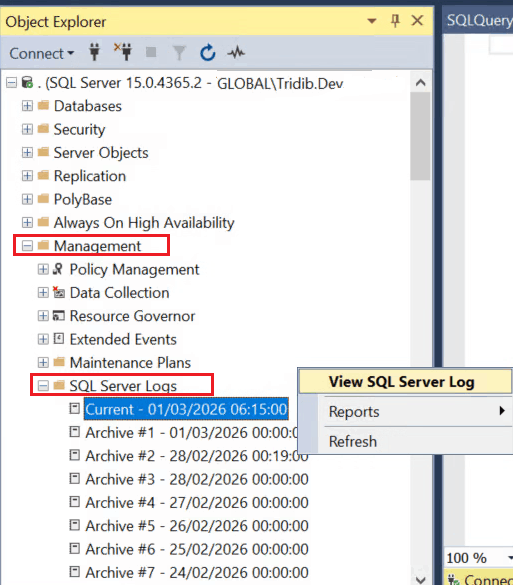Expand the Server Objects folder
Image resolution: width=513 pixels, height=585 pixels.
coord(27,153)
